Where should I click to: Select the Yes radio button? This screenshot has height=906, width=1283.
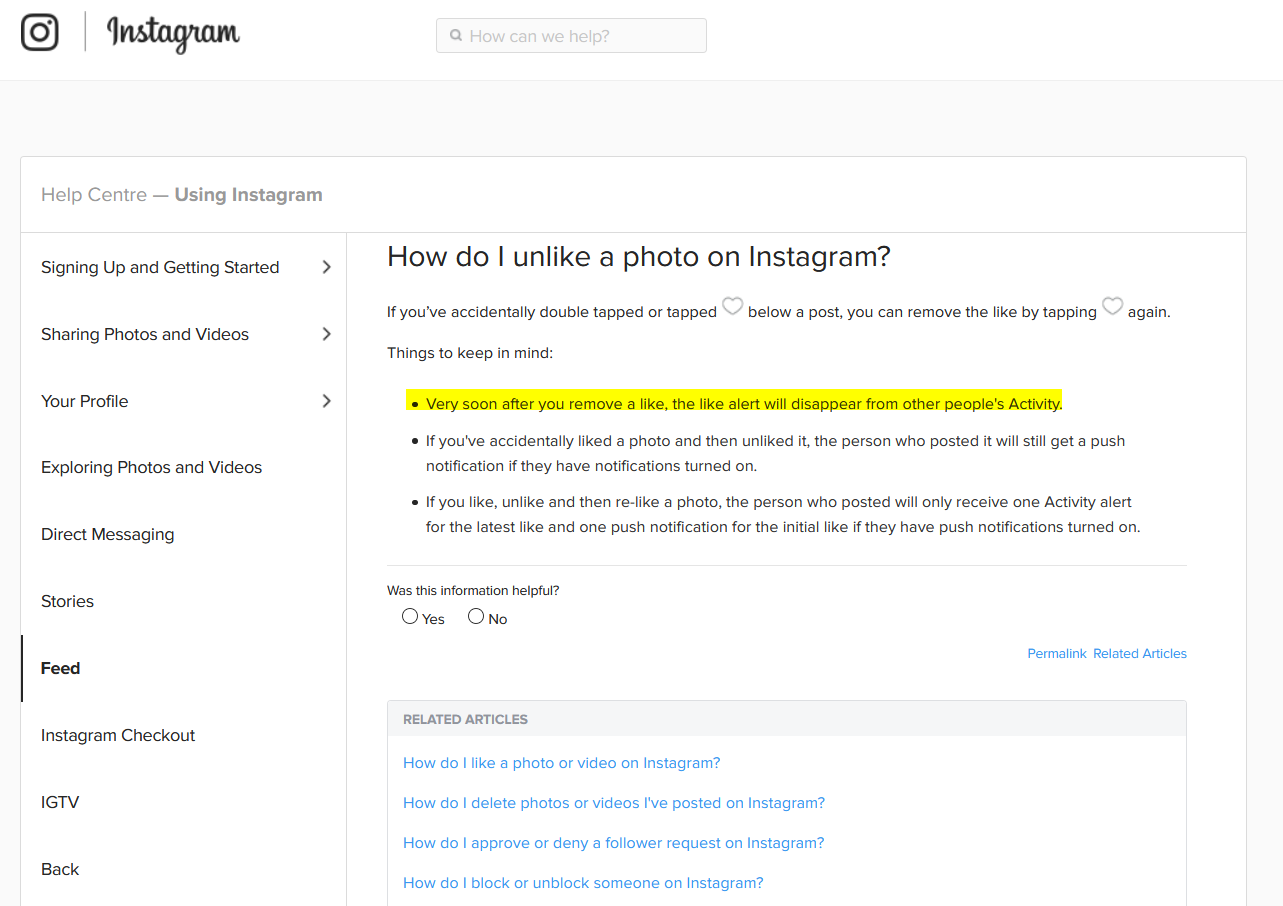pos(410,617)
